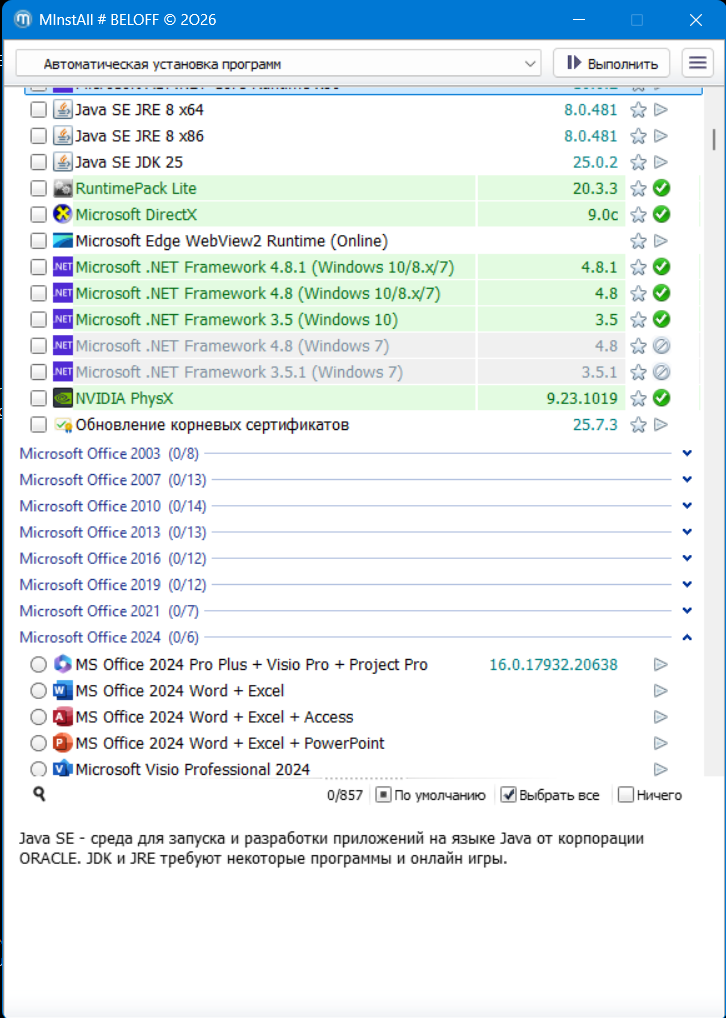726x1018 pixels.
Task: Star the Edge WebView2 Runtime entry
Action: [x=638, y=241]
